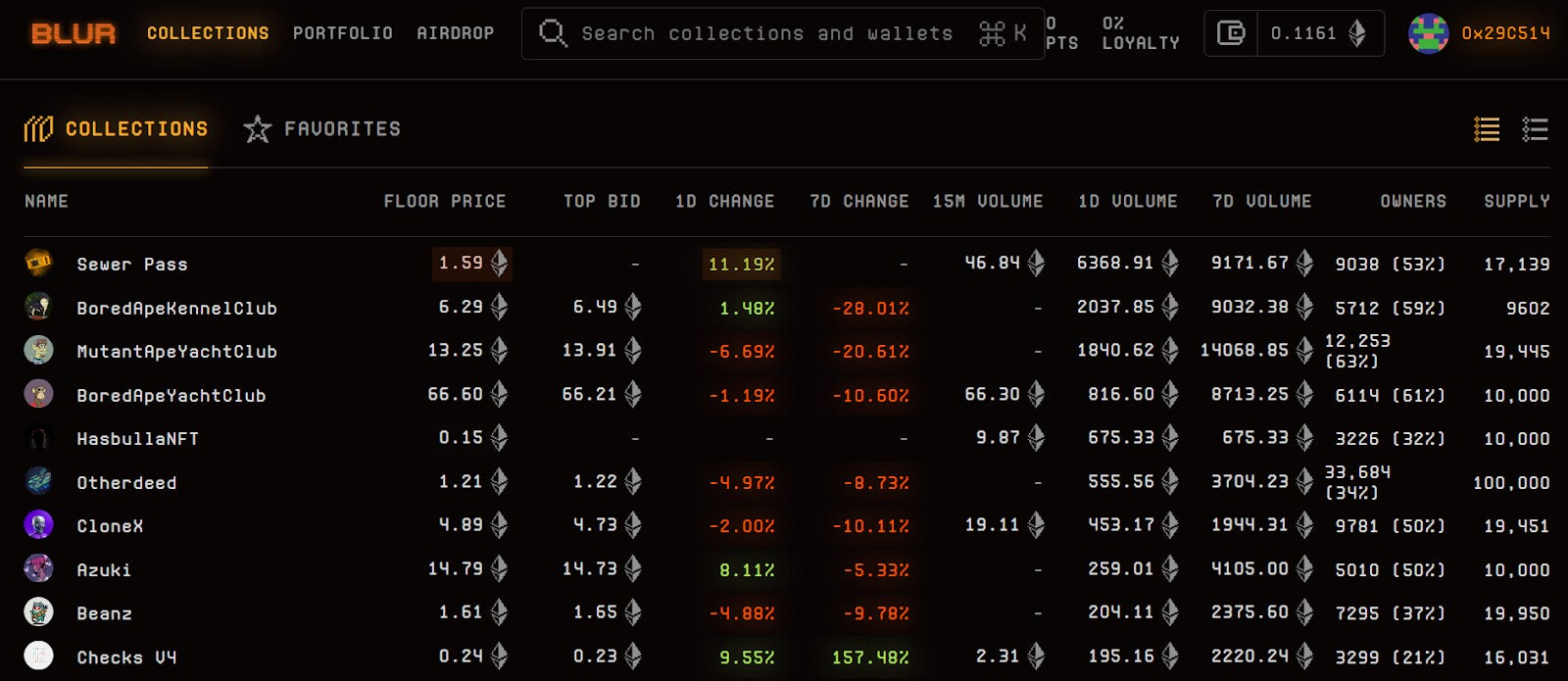Sort by OWNERS column header

point(1413,201)
